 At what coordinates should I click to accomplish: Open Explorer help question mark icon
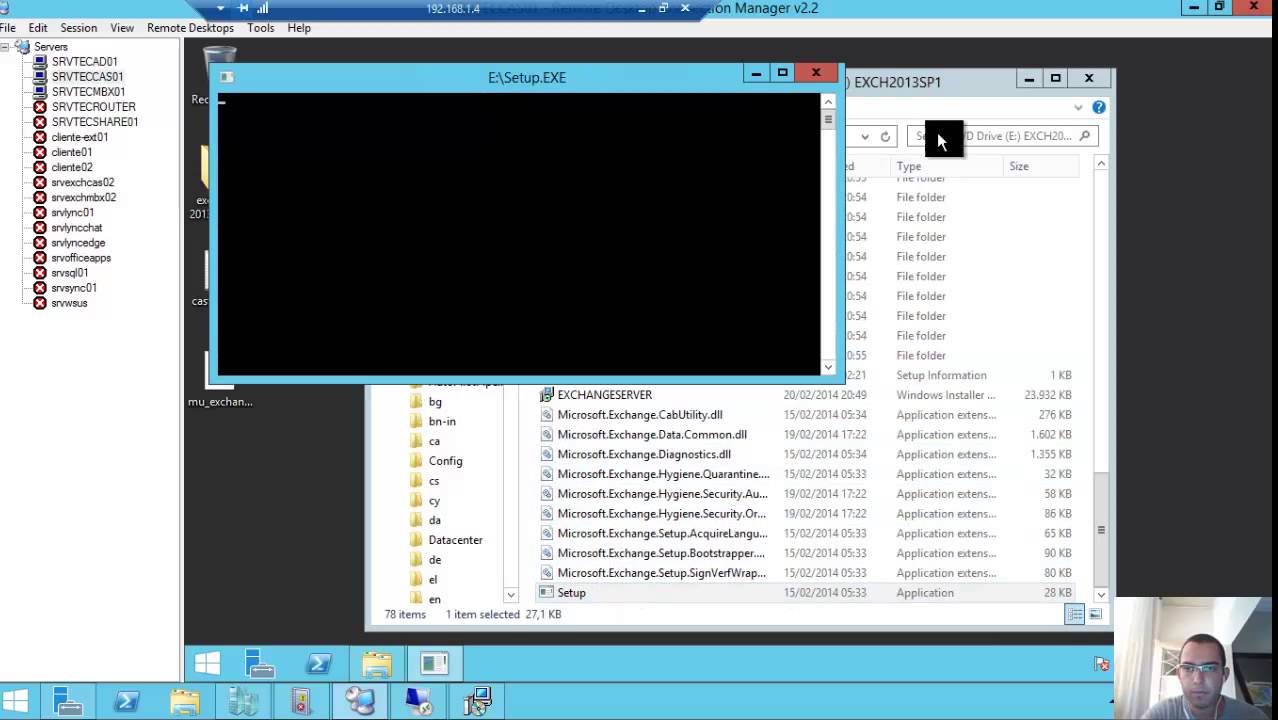pos(1099,107)
